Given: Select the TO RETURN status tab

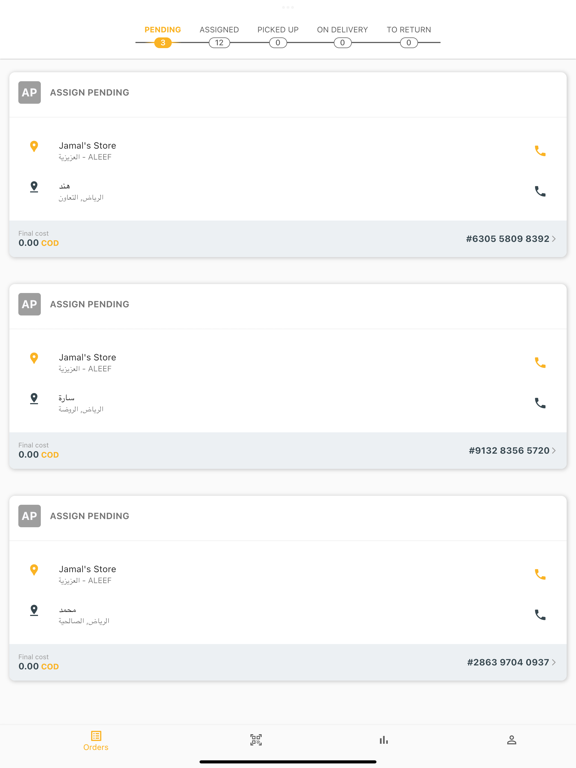Looking at the screenshot, I should 408,29.
